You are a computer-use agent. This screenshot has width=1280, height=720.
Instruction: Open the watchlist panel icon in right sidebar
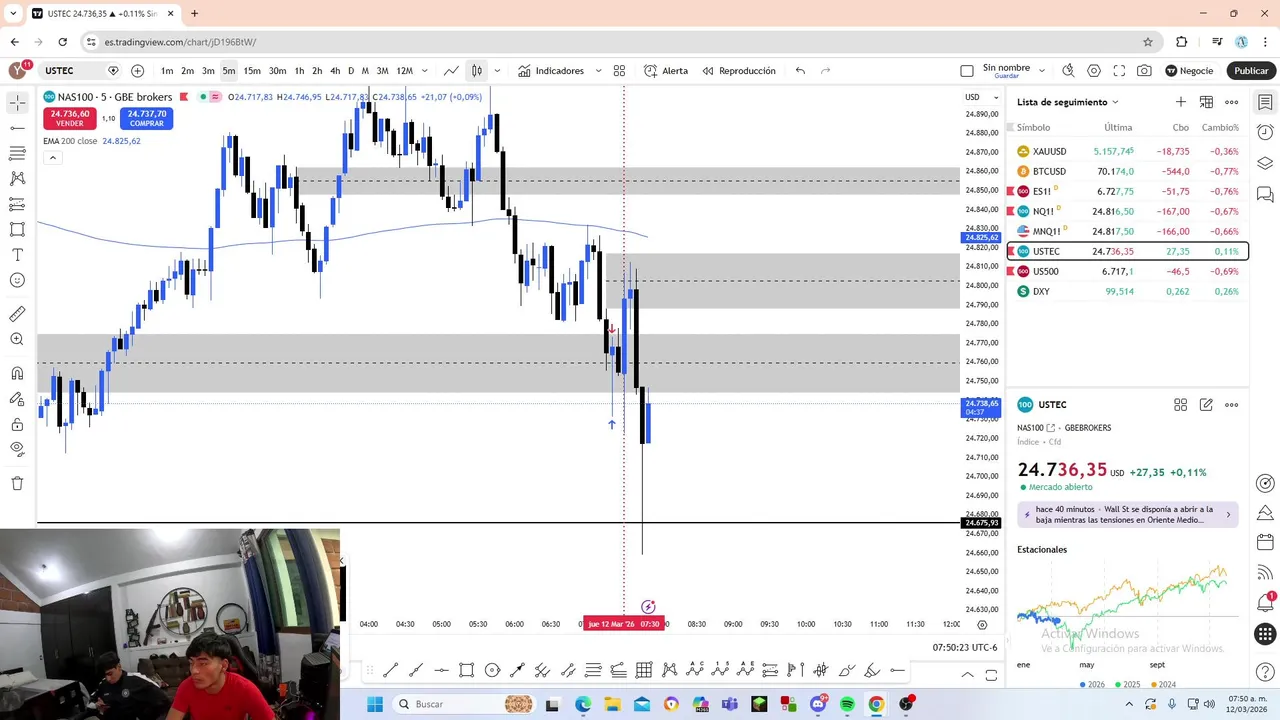tap(1265, 102)
